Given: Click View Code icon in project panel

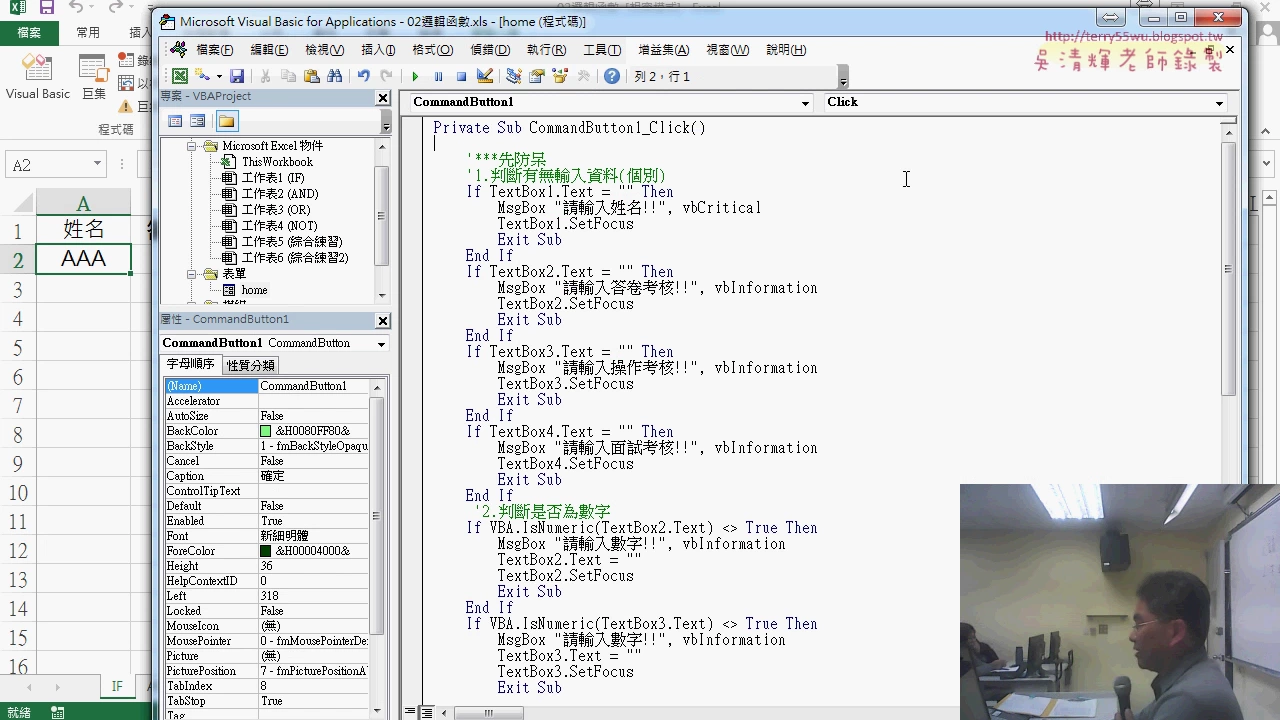Looking at the screenshot, I should pos(175,121).
